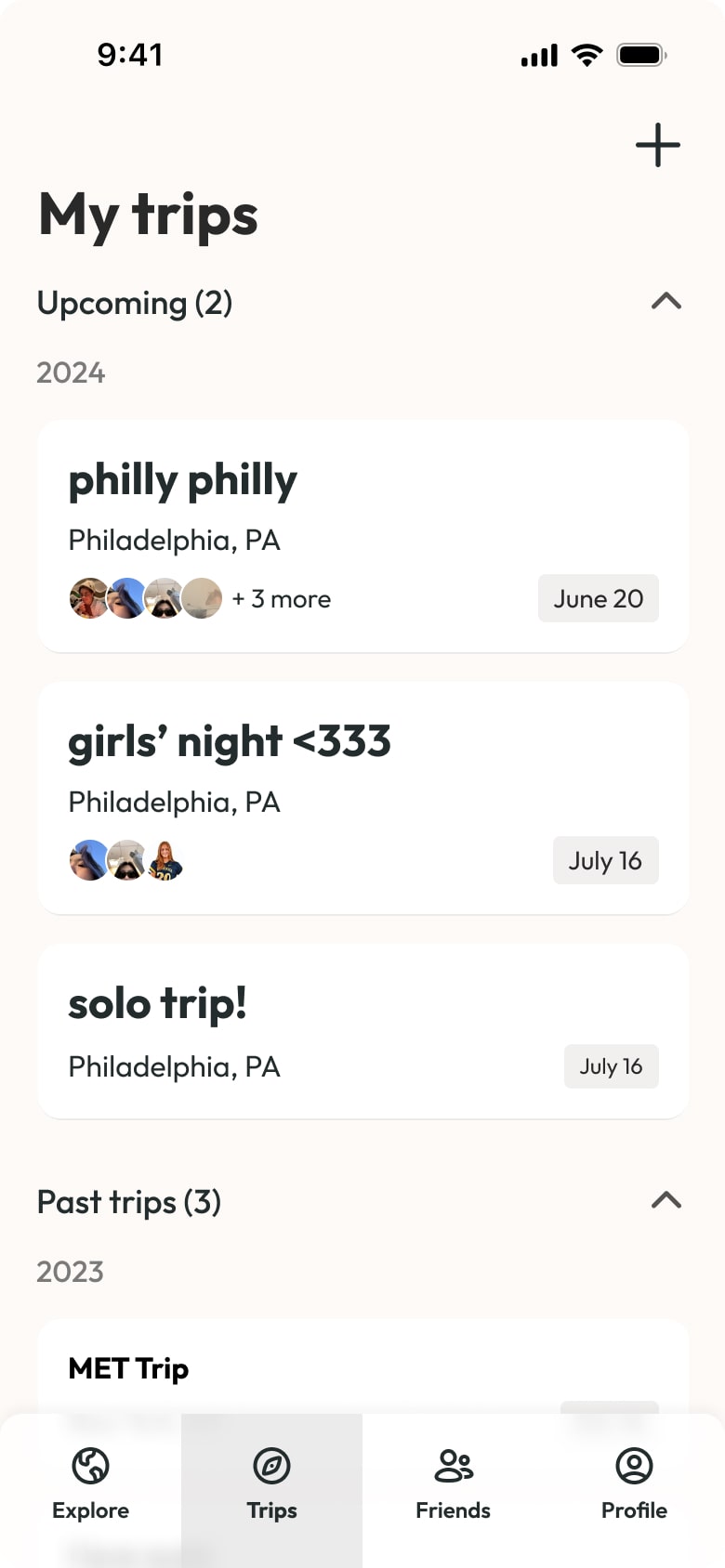Image resolution: width=725 pixels, height=1568 pixels.
Task: Tap the cellular signal bars icon
Action: [539, 56]
